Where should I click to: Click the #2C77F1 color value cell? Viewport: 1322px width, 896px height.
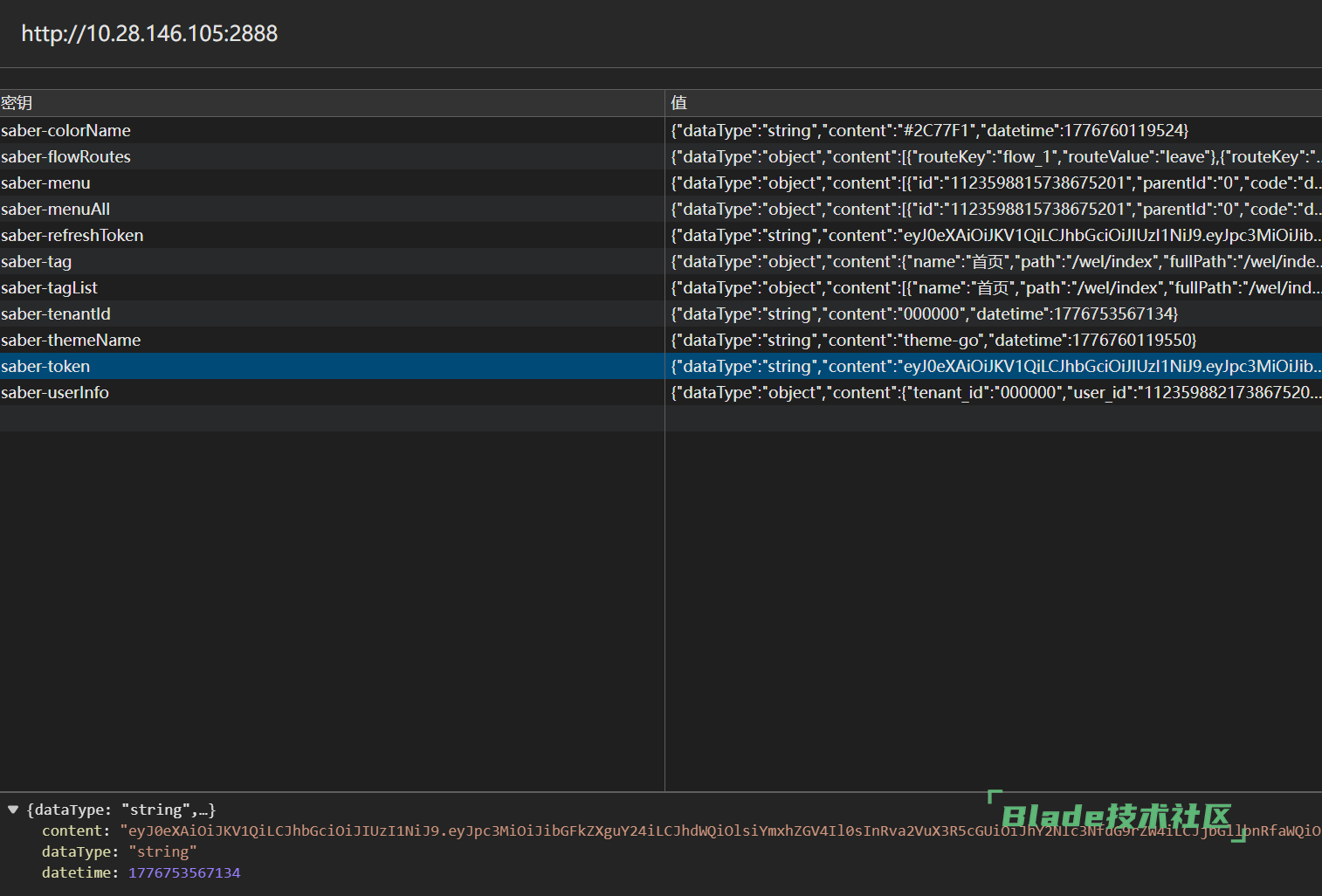point(929,130)
